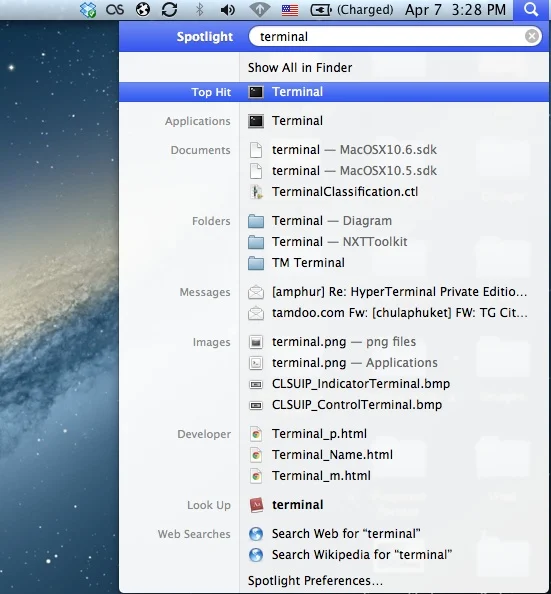551x594 pixels.
Task: Open Terminal_m.html
Action: tap(321, 476)
